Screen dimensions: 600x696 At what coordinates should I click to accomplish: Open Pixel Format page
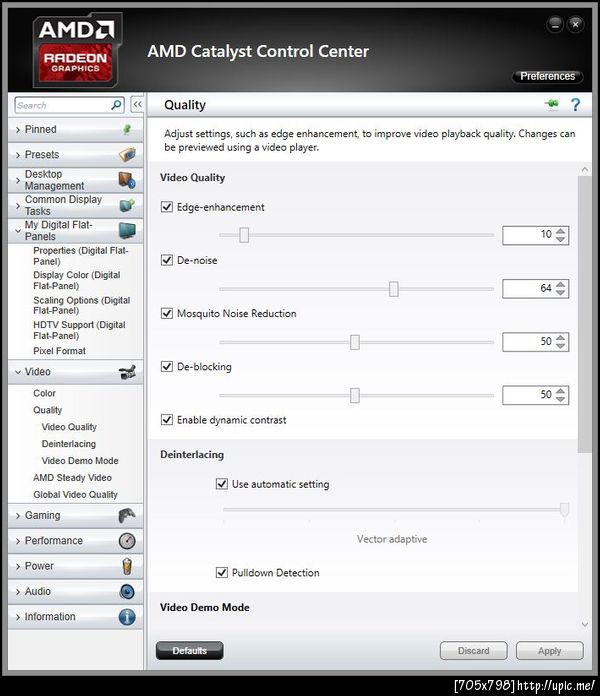(59, 351)
